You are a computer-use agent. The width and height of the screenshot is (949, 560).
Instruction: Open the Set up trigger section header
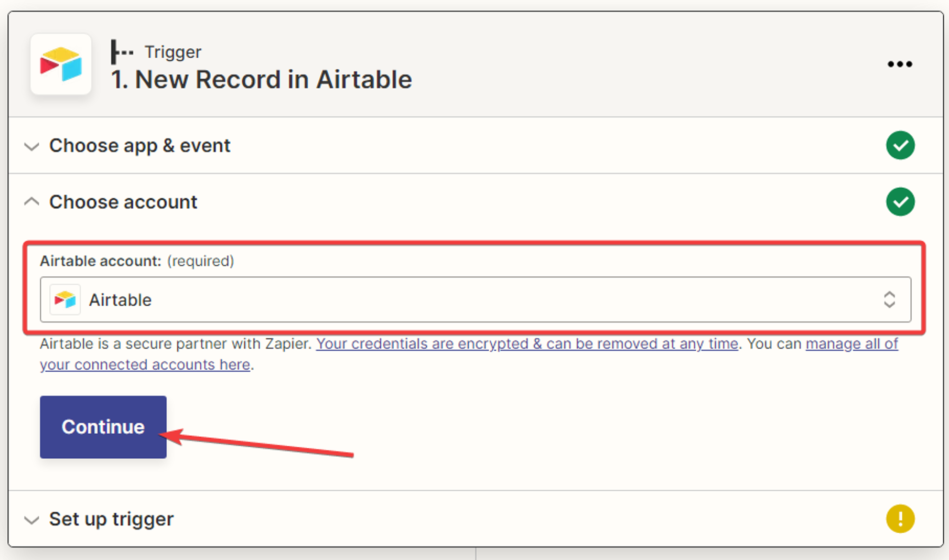(x=111, y=519)
